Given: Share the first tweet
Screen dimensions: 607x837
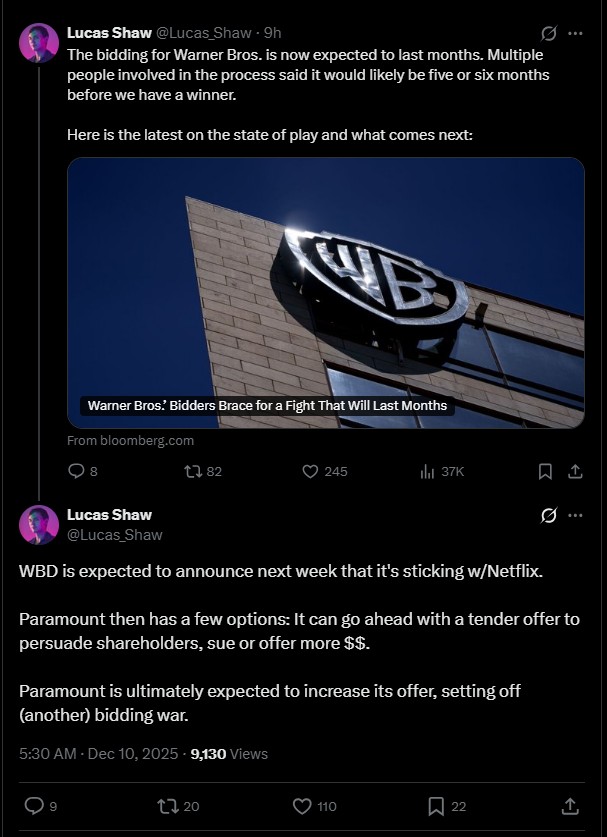Looking at the screenshot, I should (573, 471).
